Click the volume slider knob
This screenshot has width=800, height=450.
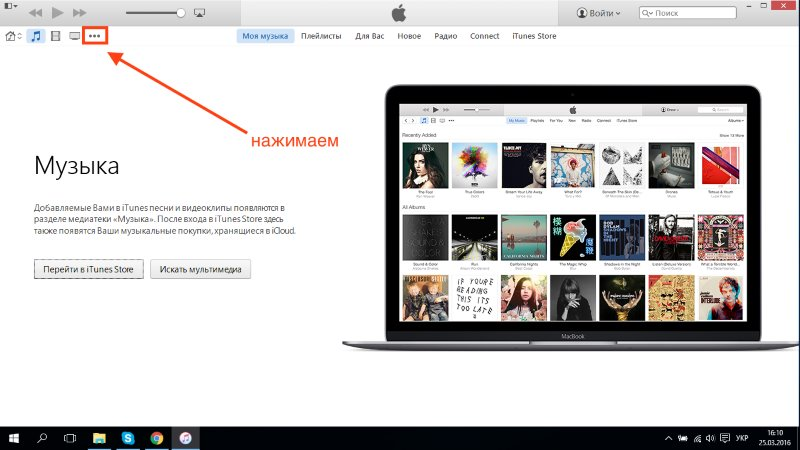pos(181,13)
